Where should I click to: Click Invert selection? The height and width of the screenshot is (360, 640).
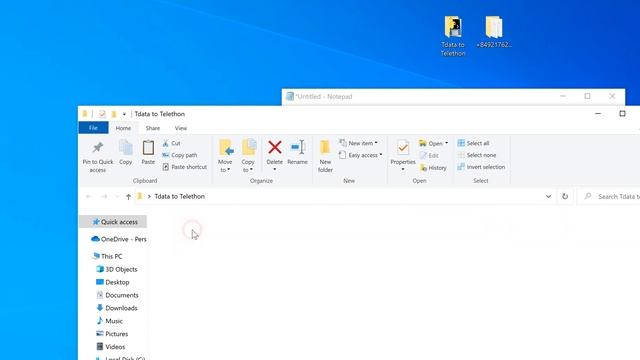tap(481, 167)
